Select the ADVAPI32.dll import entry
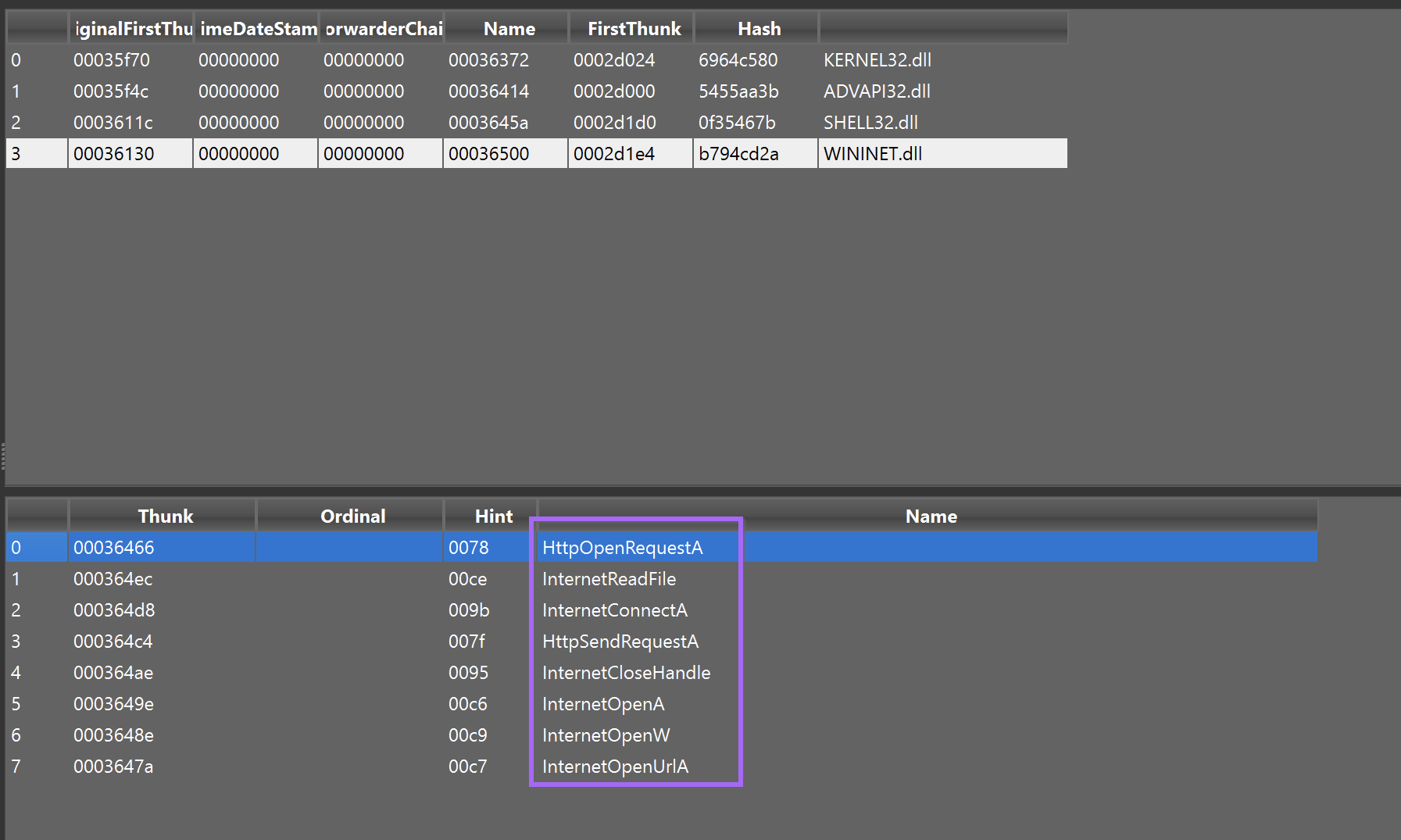Viewport: 1401px width, 840px height. (876, 91)
